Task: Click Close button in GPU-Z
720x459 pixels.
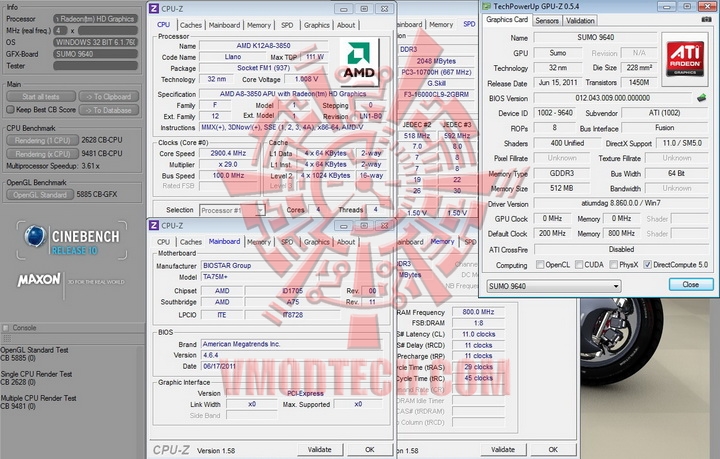Action: coord(691,285)
